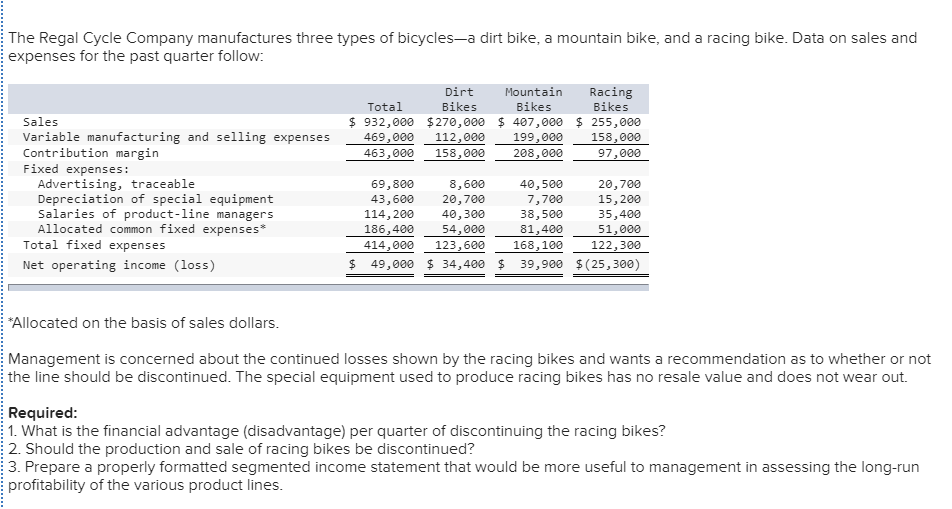Select Dirt Bikes salaries 40,300
This screenshot has width=952, height=509.
point(463,214)
